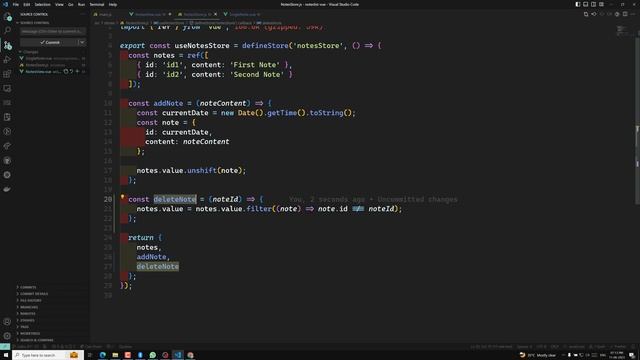Open the Accounts icon in activity bar
Screen dimensions: 640x360
point(7,322)
